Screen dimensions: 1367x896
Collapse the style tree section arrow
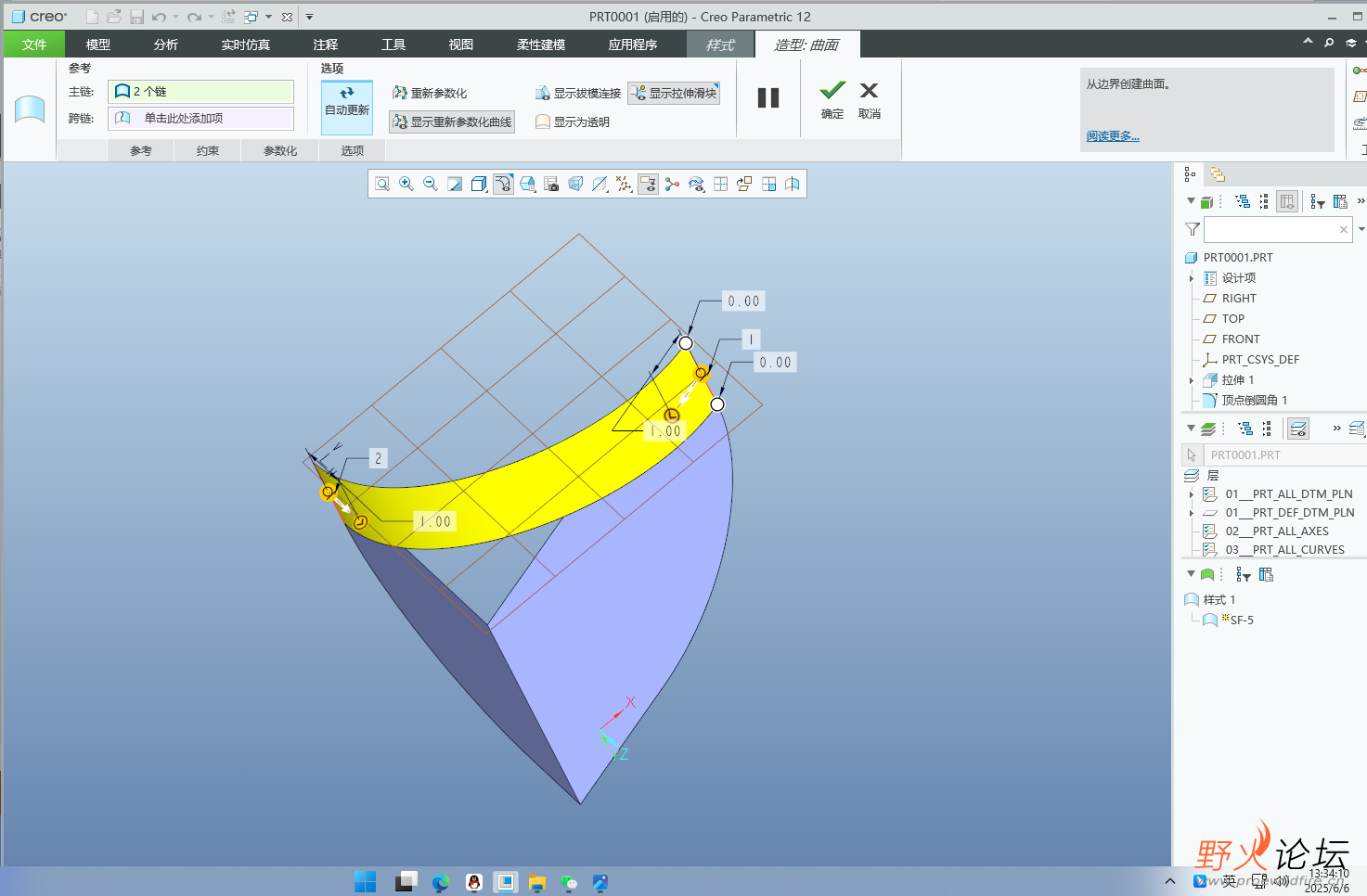pyautogui.click(x=1191, y=574)
